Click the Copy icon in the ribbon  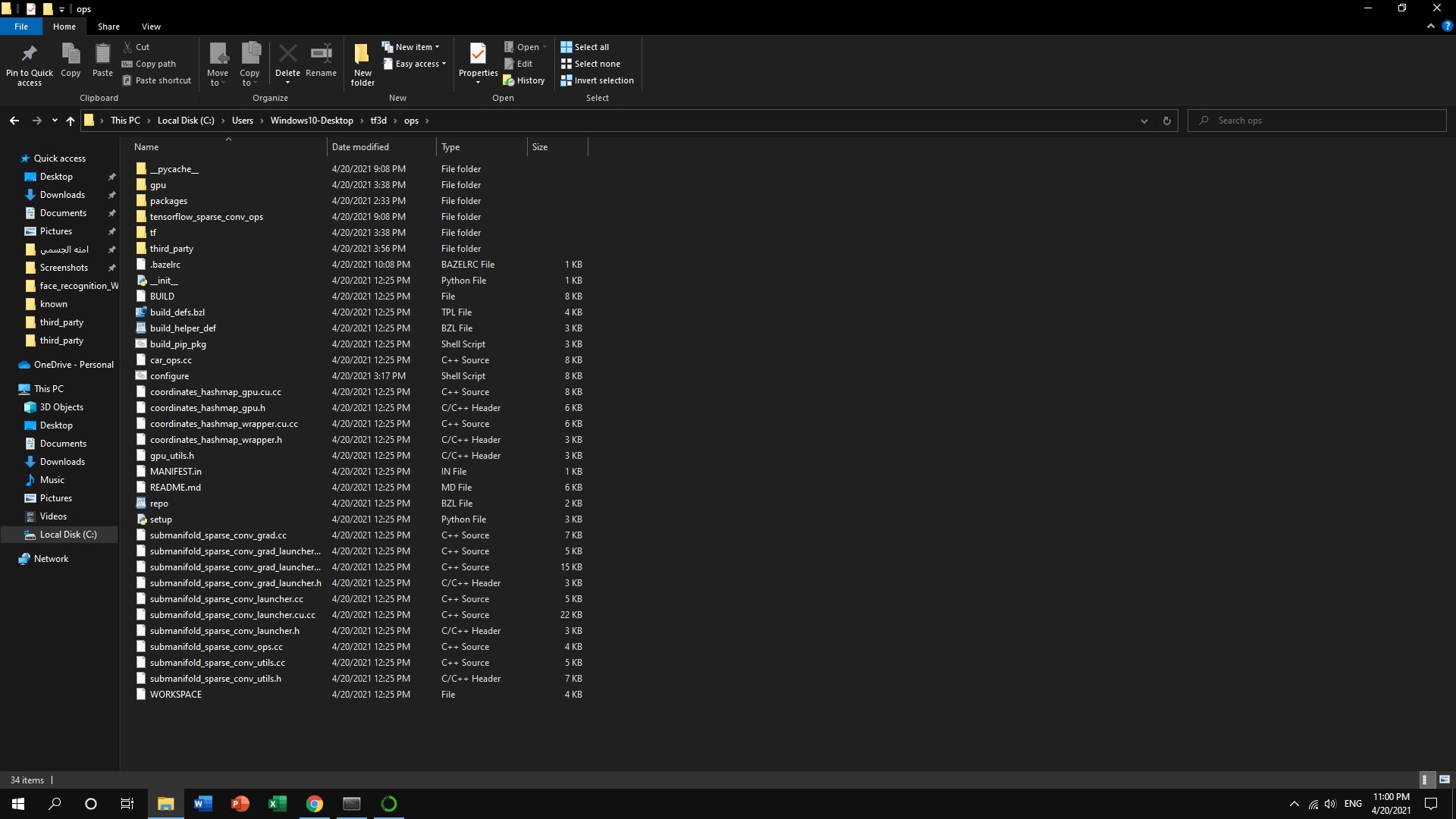(x=70, y=58)
